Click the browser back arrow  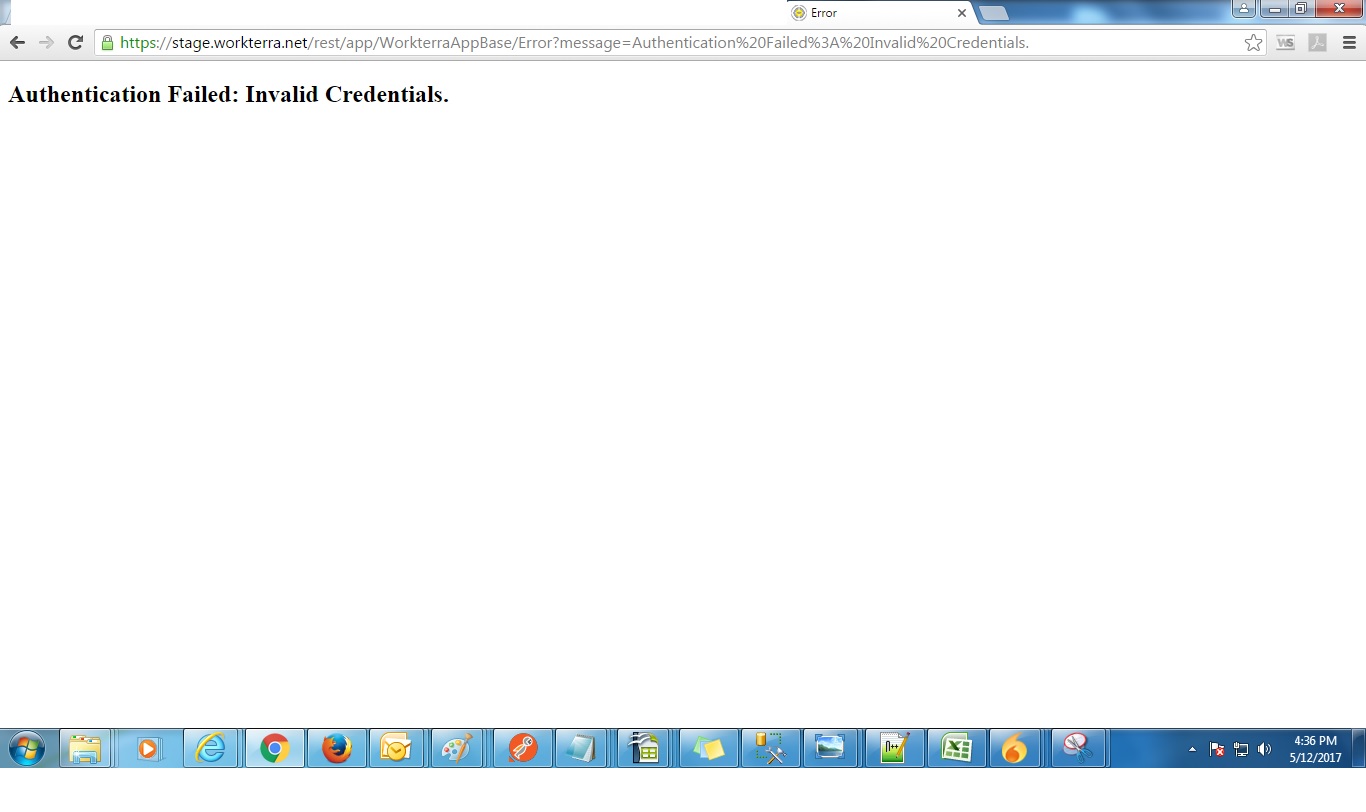click(17, 43)
